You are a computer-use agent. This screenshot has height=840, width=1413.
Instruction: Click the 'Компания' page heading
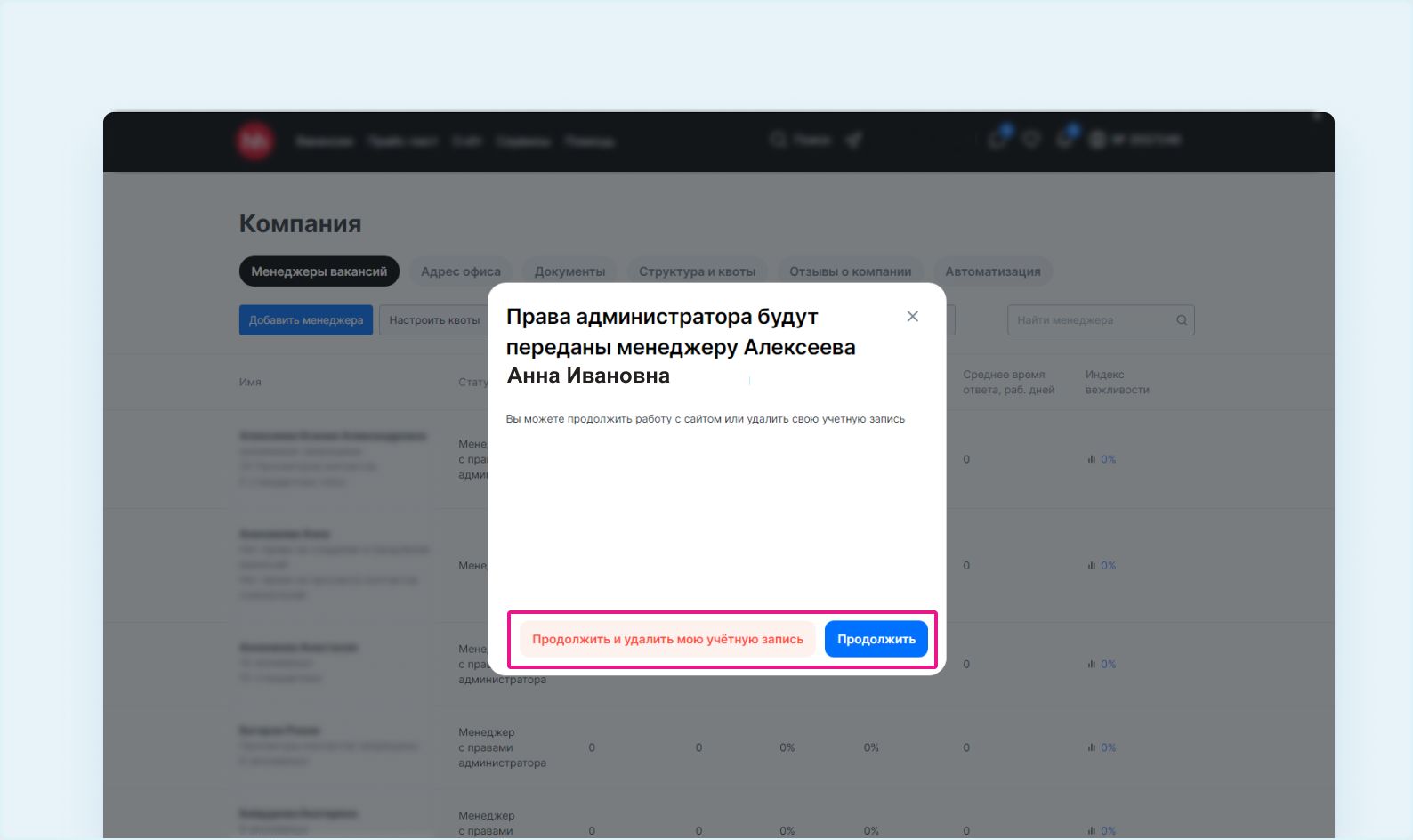(x=301, y=223)
